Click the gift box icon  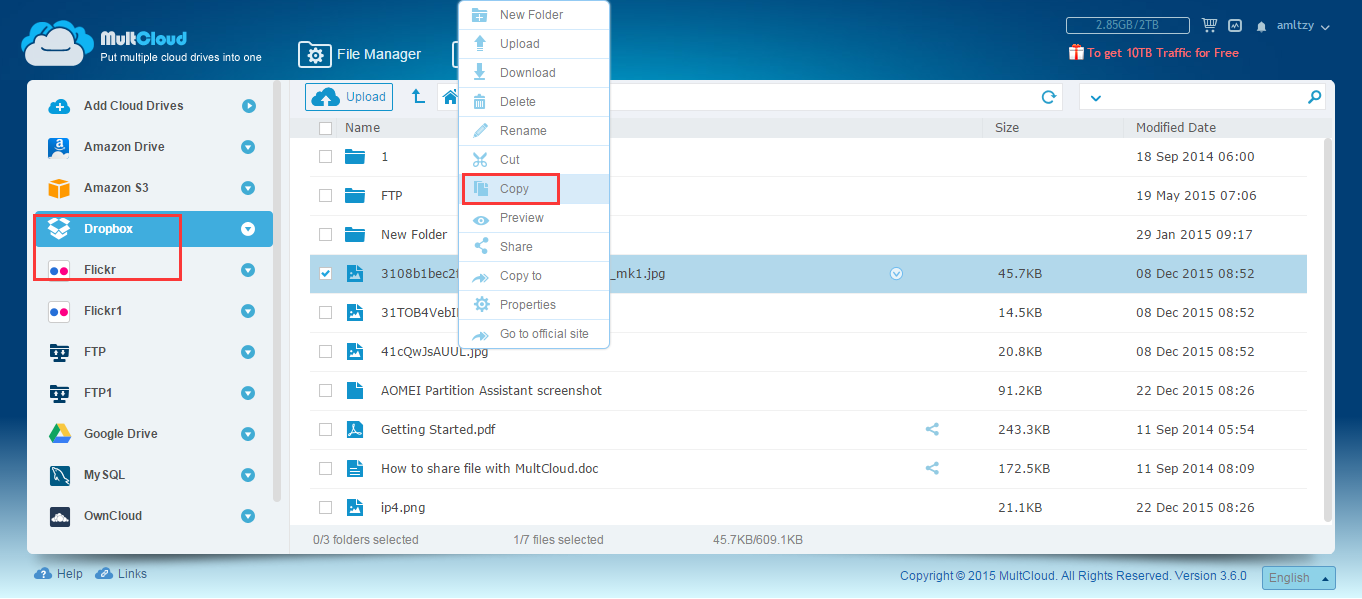[1076, 52]
